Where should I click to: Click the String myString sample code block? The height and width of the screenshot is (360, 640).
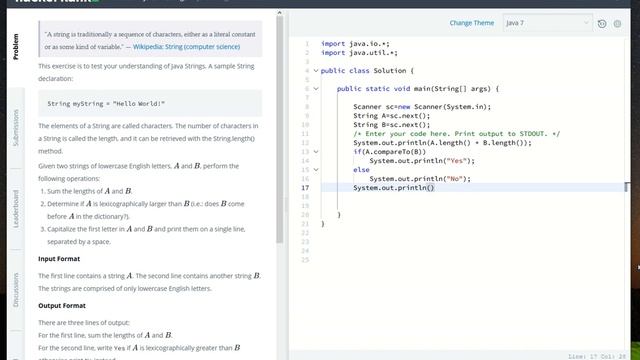click(150, 104)
